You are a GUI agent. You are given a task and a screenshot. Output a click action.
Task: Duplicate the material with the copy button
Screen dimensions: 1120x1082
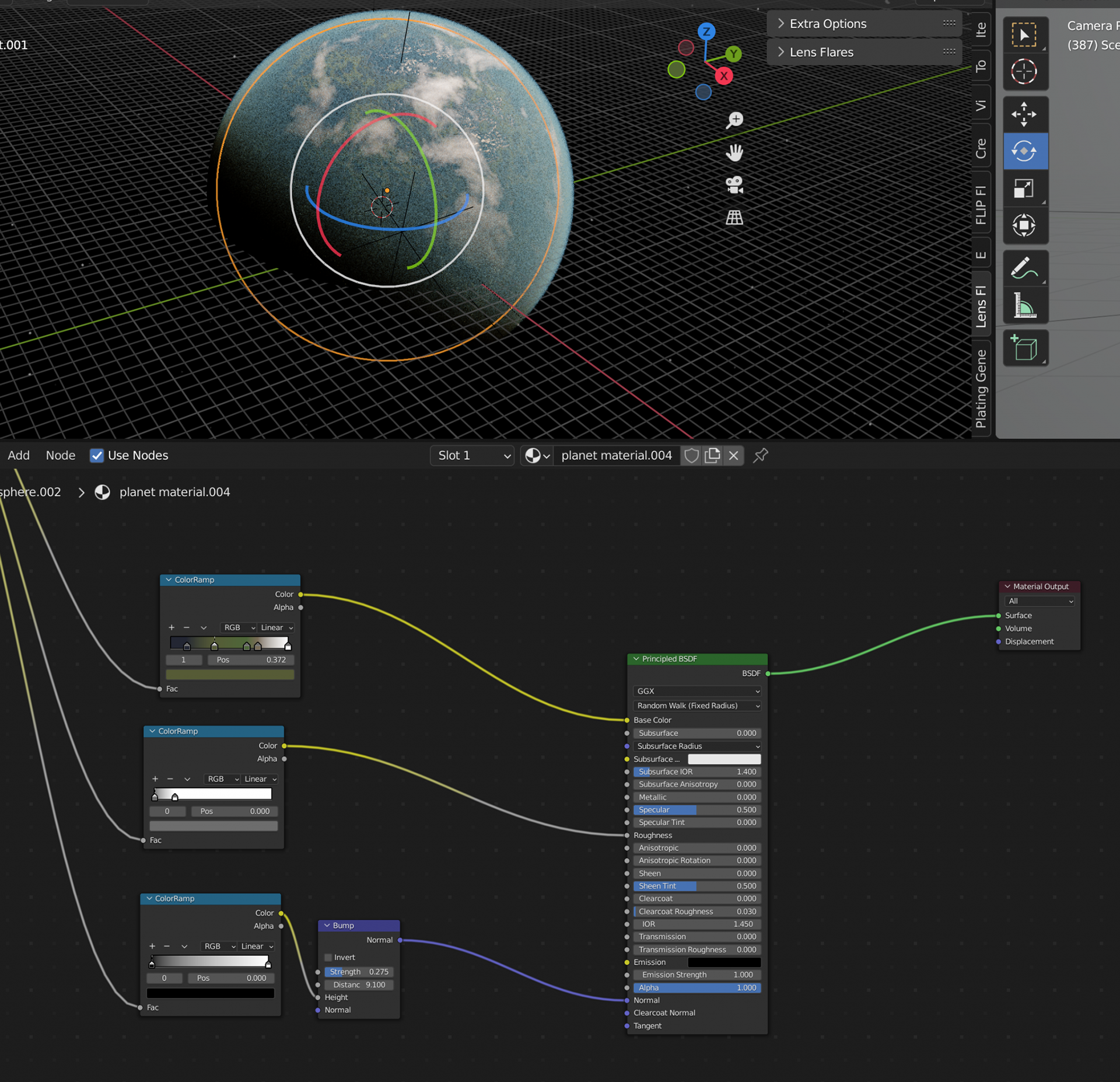point(712,455)
